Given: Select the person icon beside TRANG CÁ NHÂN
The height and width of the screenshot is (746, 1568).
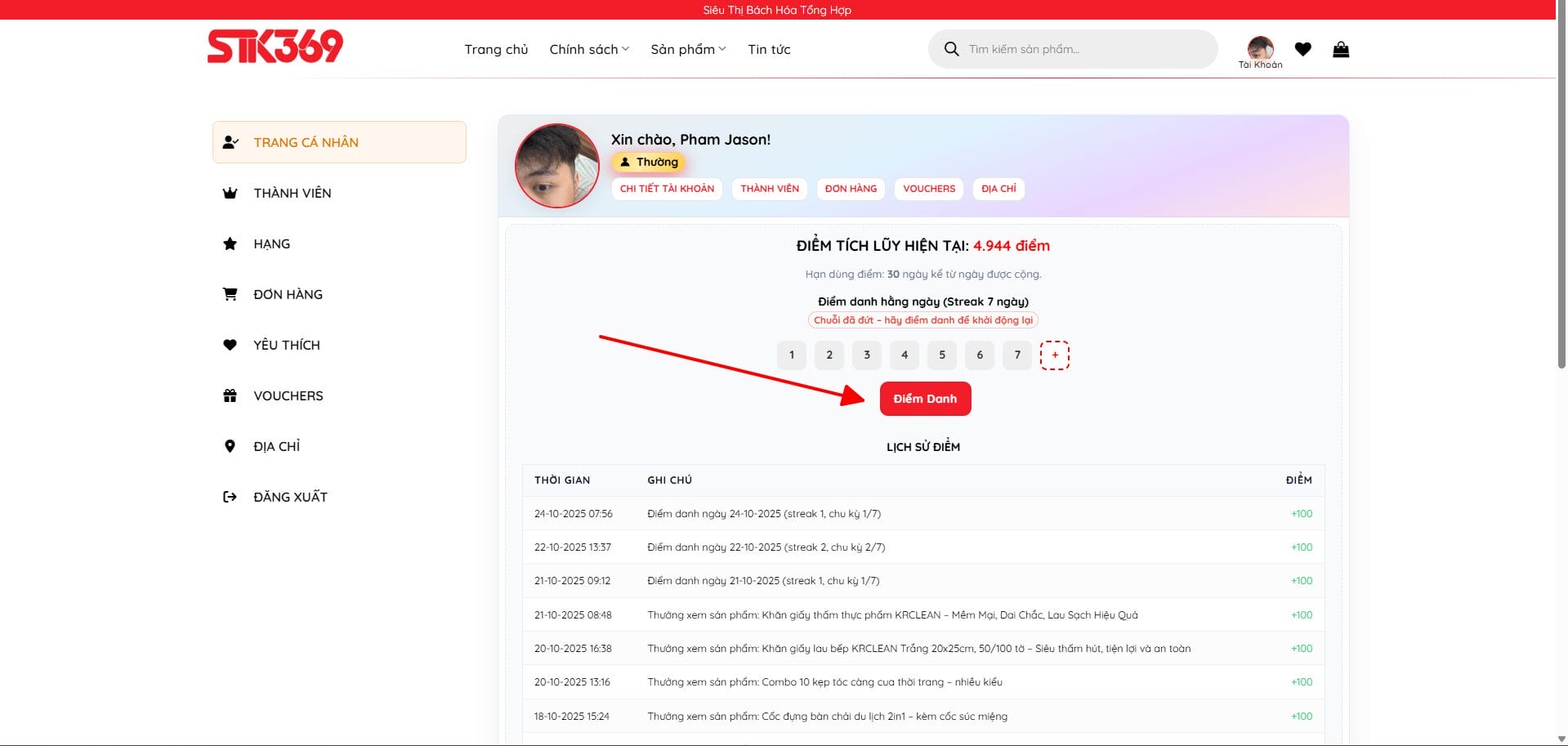Looking at the screenshot, I should [x=230, y=141].
